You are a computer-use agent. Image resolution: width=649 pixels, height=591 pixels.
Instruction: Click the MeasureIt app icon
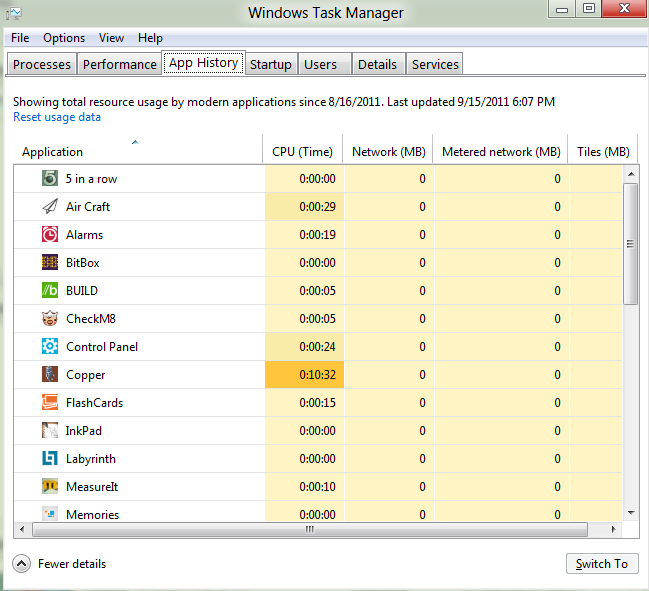coord(50,487)
